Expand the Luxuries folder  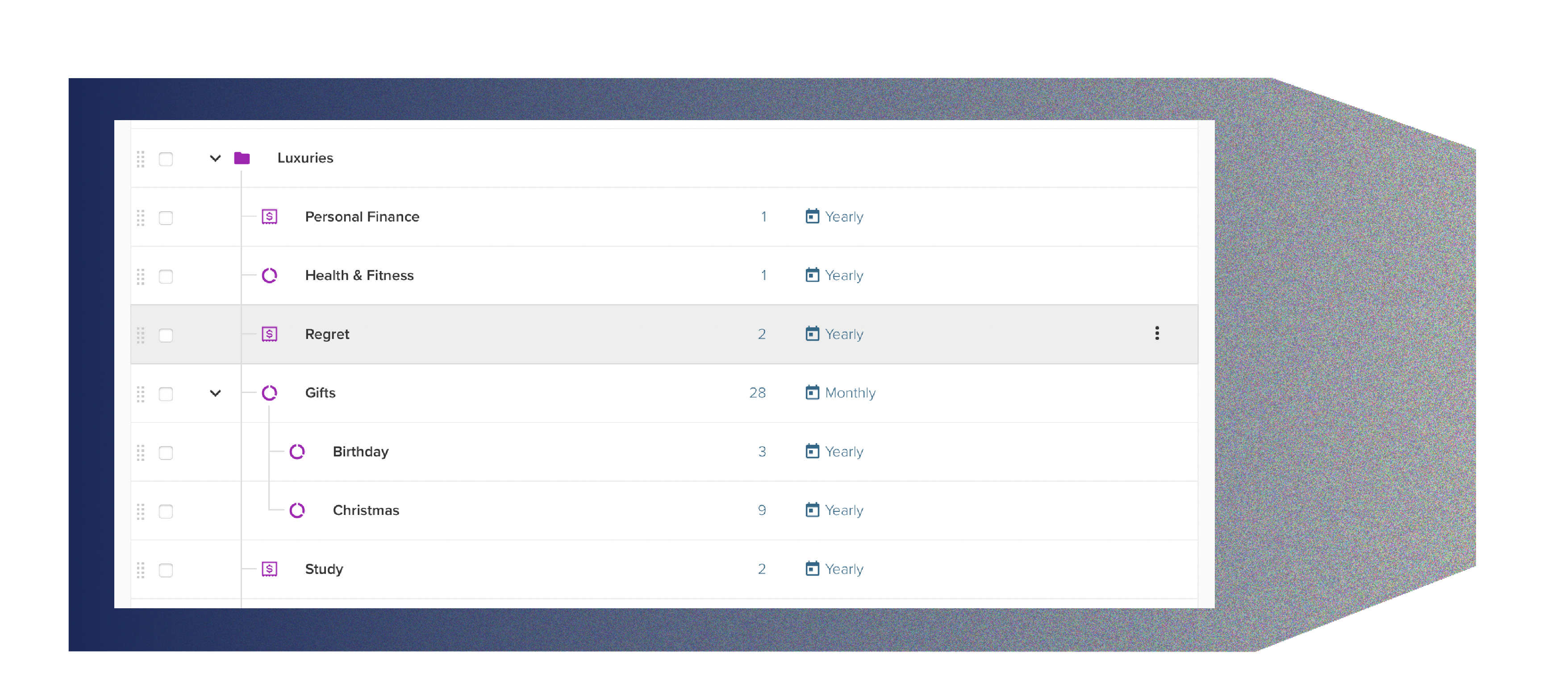(x=215, y=158)
